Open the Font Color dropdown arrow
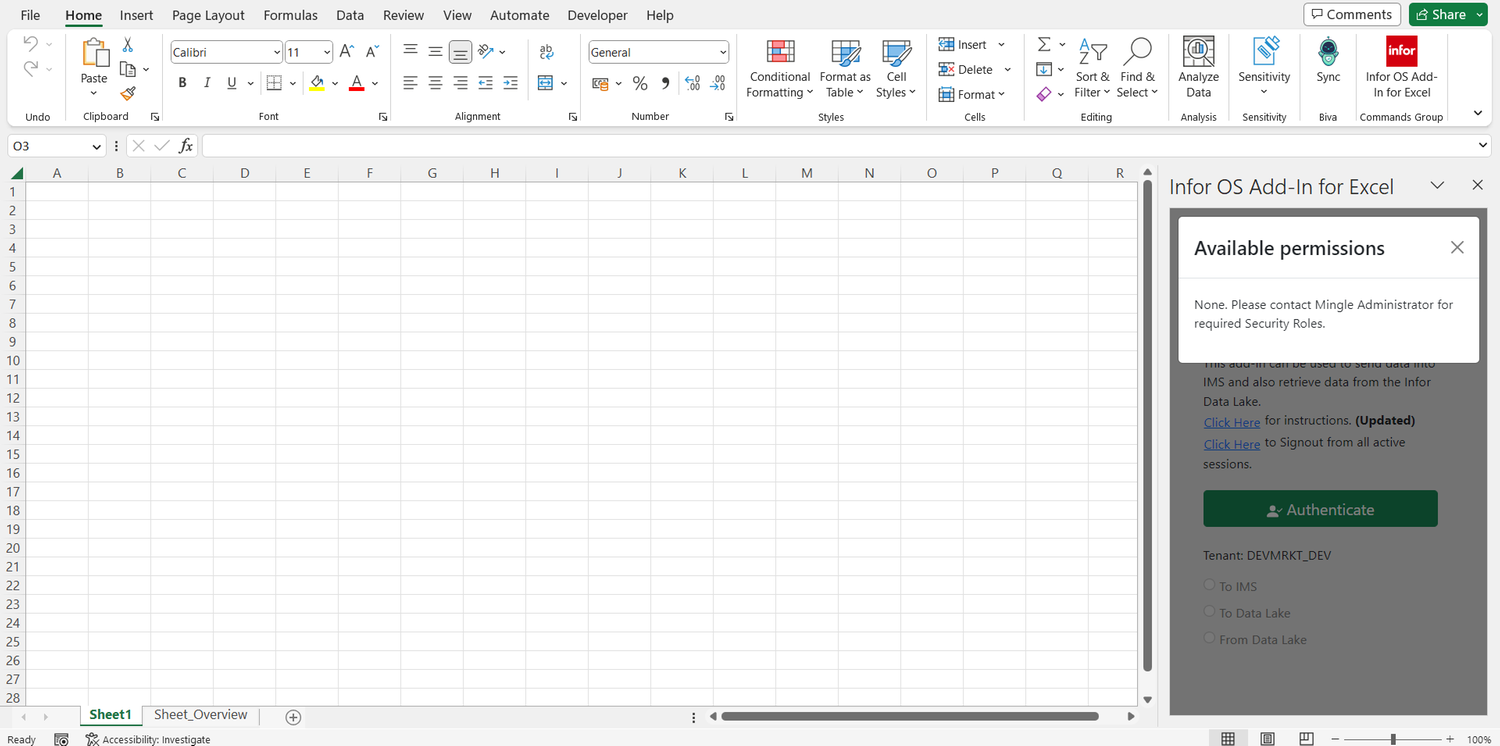This screenshot has width=1500, height=746. (374, 82)
